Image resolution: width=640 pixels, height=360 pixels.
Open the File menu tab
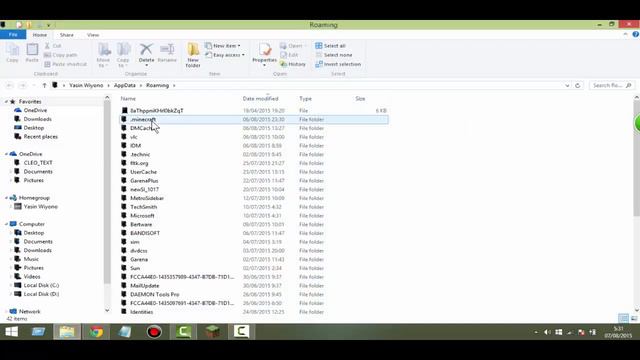point(13,35)
